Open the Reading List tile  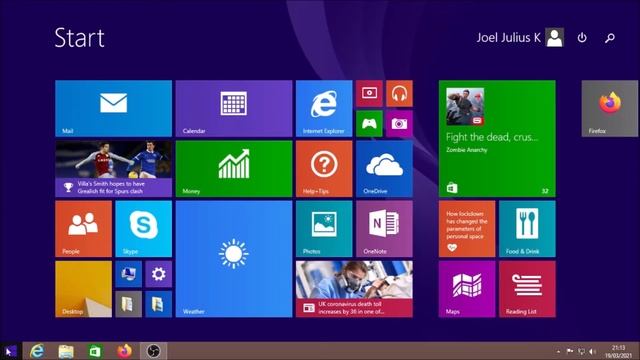tap(527, 289)
